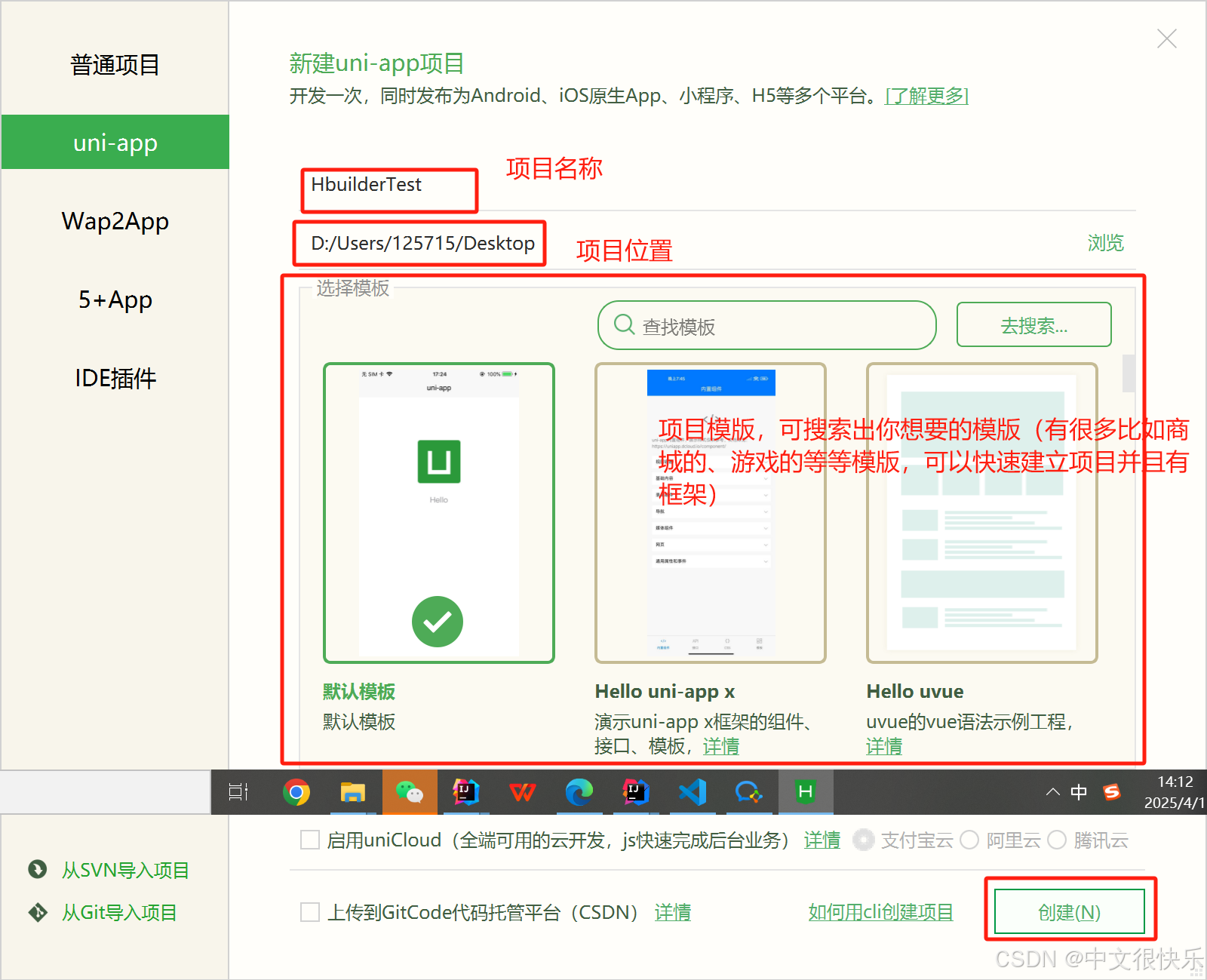This screenshot has width=1207, height=980.
Task: Click the 去搜索 button
Action: tap(1033, 324)
